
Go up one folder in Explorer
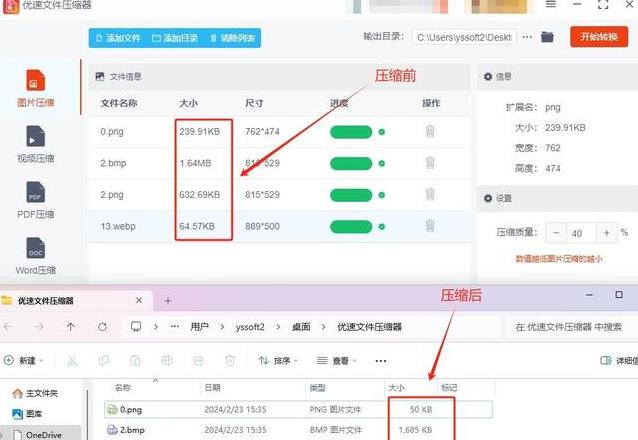70,326
